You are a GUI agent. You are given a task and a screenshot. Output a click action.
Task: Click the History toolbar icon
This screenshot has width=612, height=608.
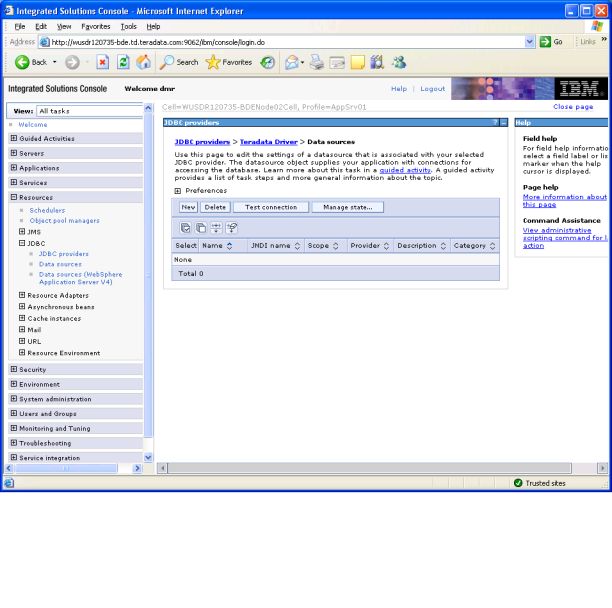pos(268,62)
